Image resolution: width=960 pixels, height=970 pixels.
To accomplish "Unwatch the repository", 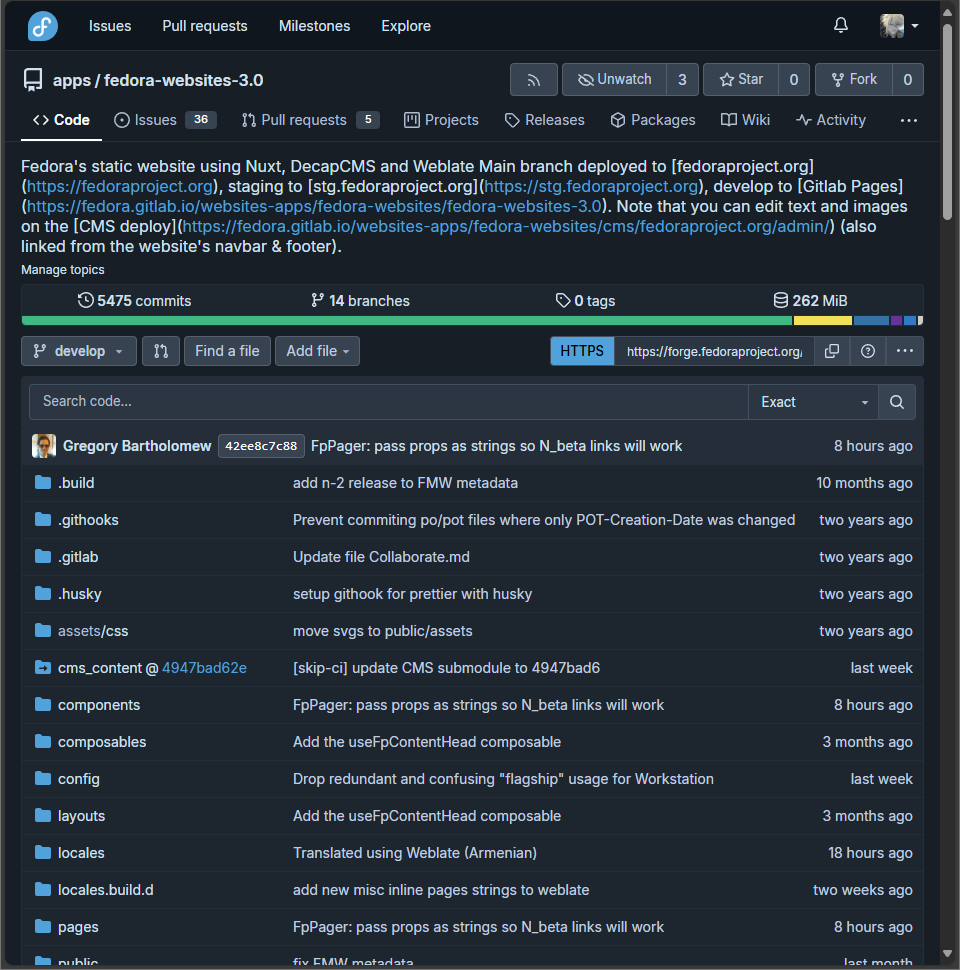I will tap(614, 79).
